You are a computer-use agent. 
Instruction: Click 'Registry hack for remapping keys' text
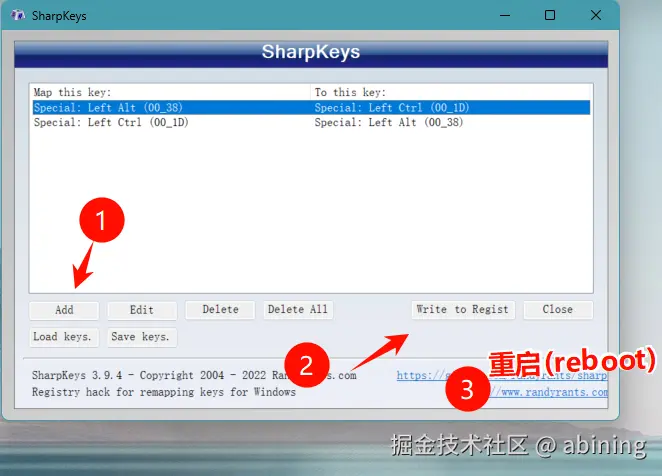pos(164,392)
